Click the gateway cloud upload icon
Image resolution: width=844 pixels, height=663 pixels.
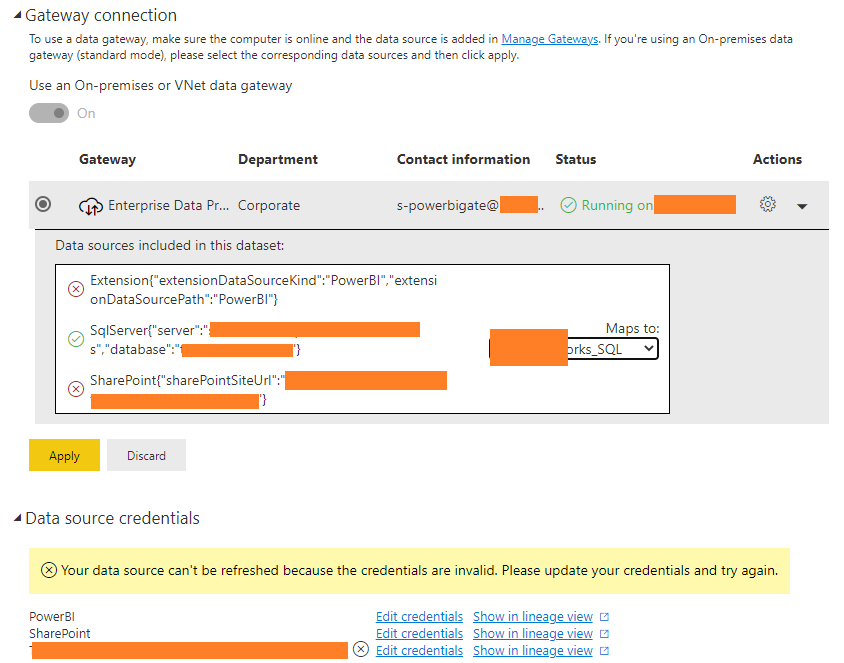tap(91, 206)
